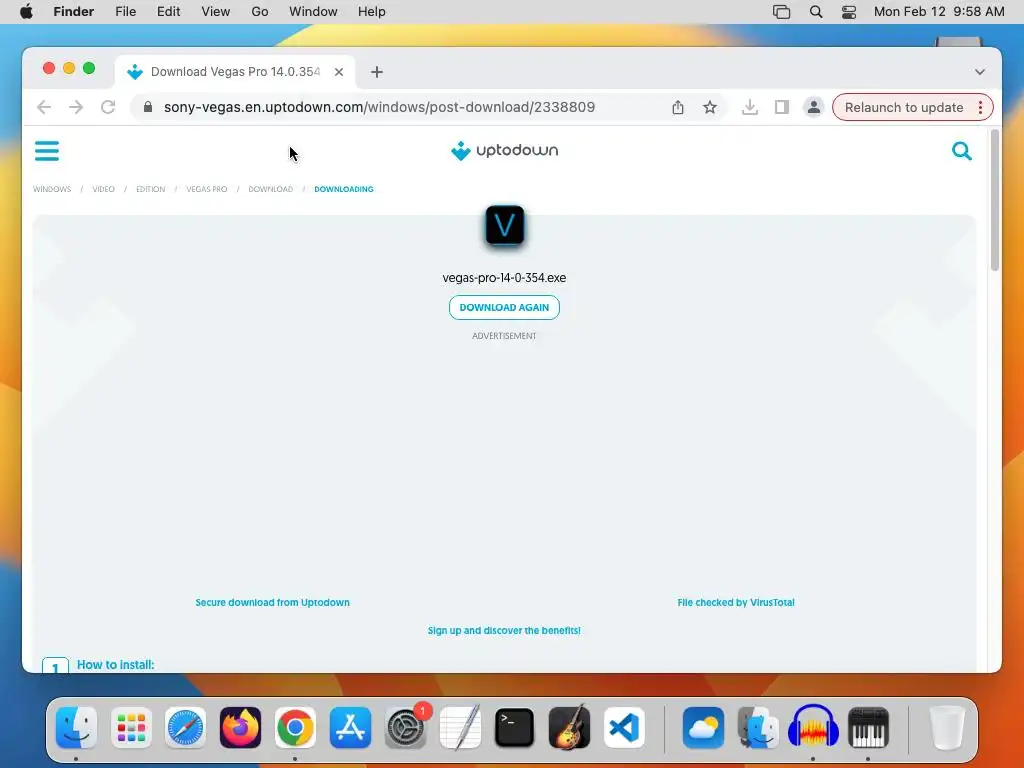Go to VIDEO breadcrumb

click(103, 189)
